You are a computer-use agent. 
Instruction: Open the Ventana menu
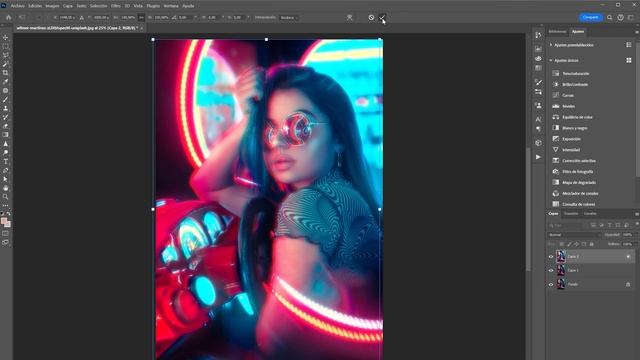click(171, 6)
